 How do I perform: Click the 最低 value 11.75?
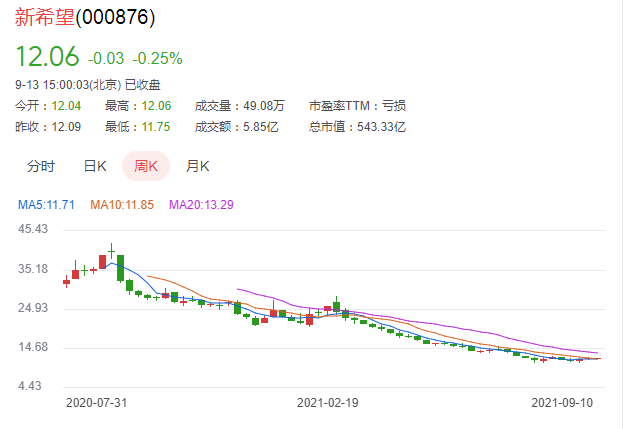click(156, 127)
